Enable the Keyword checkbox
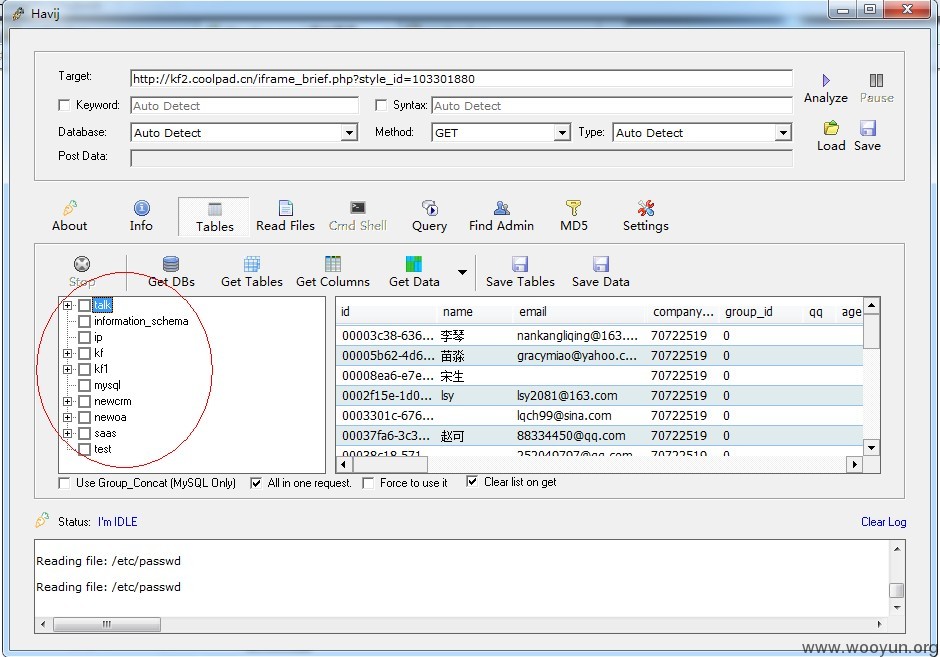 tap(64, 106)
